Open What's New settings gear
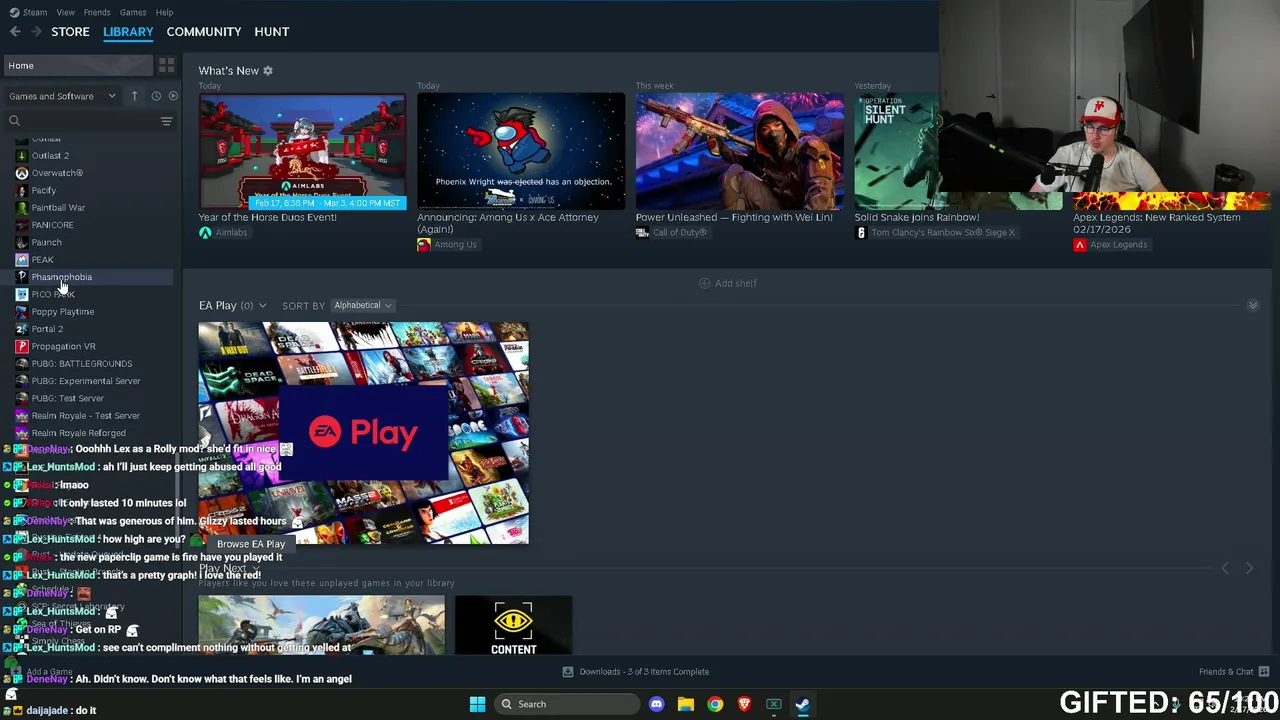 click(268, 71)
